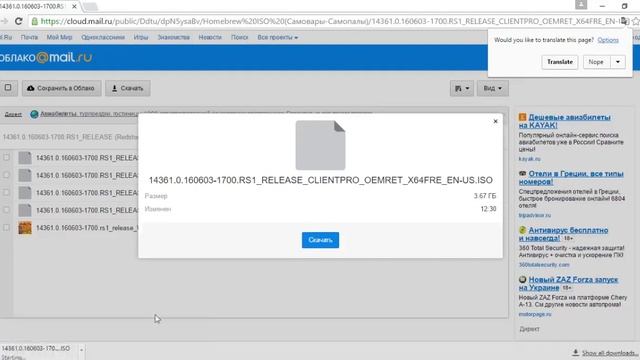Open translate Options link

(x=608, y=40)
